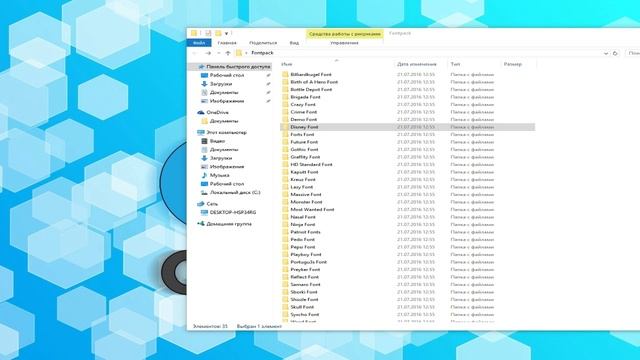Viewport: 640px width, 360px height.
Task: Select the Brigade Font folder
Action: click(305, 97)
